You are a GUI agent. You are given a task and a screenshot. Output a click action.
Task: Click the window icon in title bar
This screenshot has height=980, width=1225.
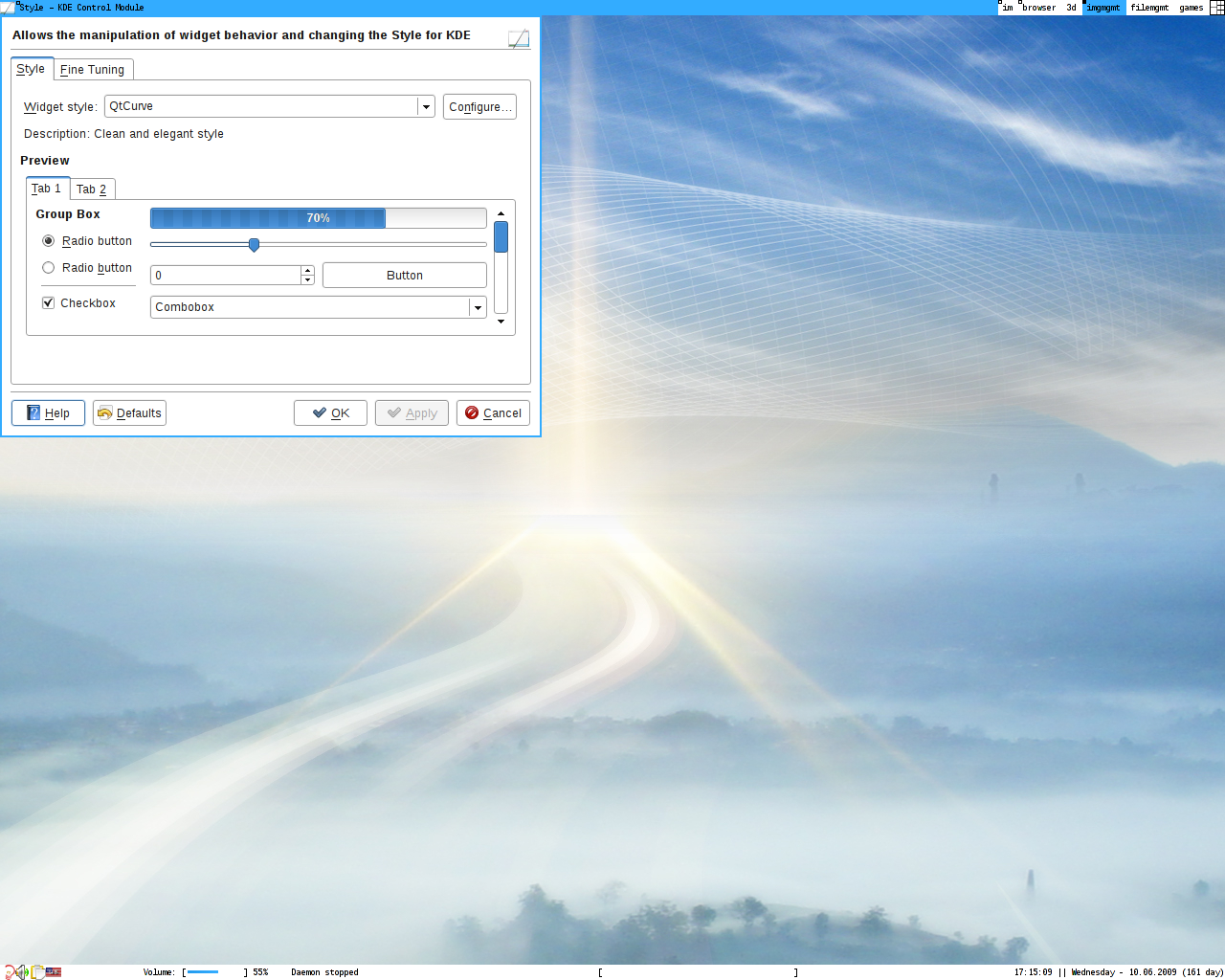coord(8,8)
